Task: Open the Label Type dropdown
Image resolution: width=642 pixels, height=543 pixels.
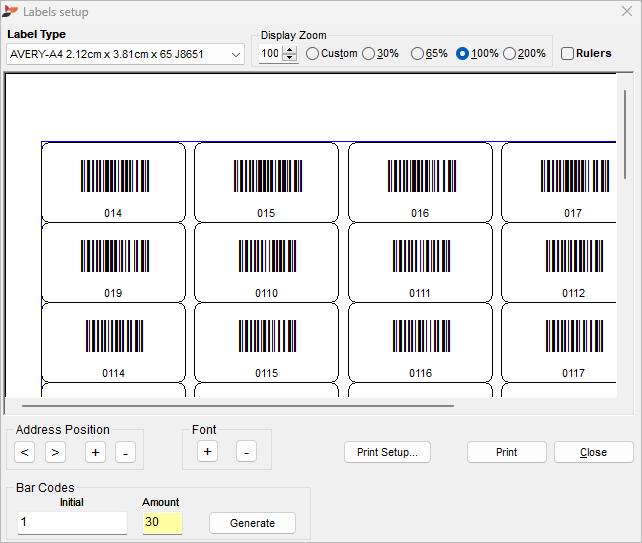Action: tap(125, 54)
